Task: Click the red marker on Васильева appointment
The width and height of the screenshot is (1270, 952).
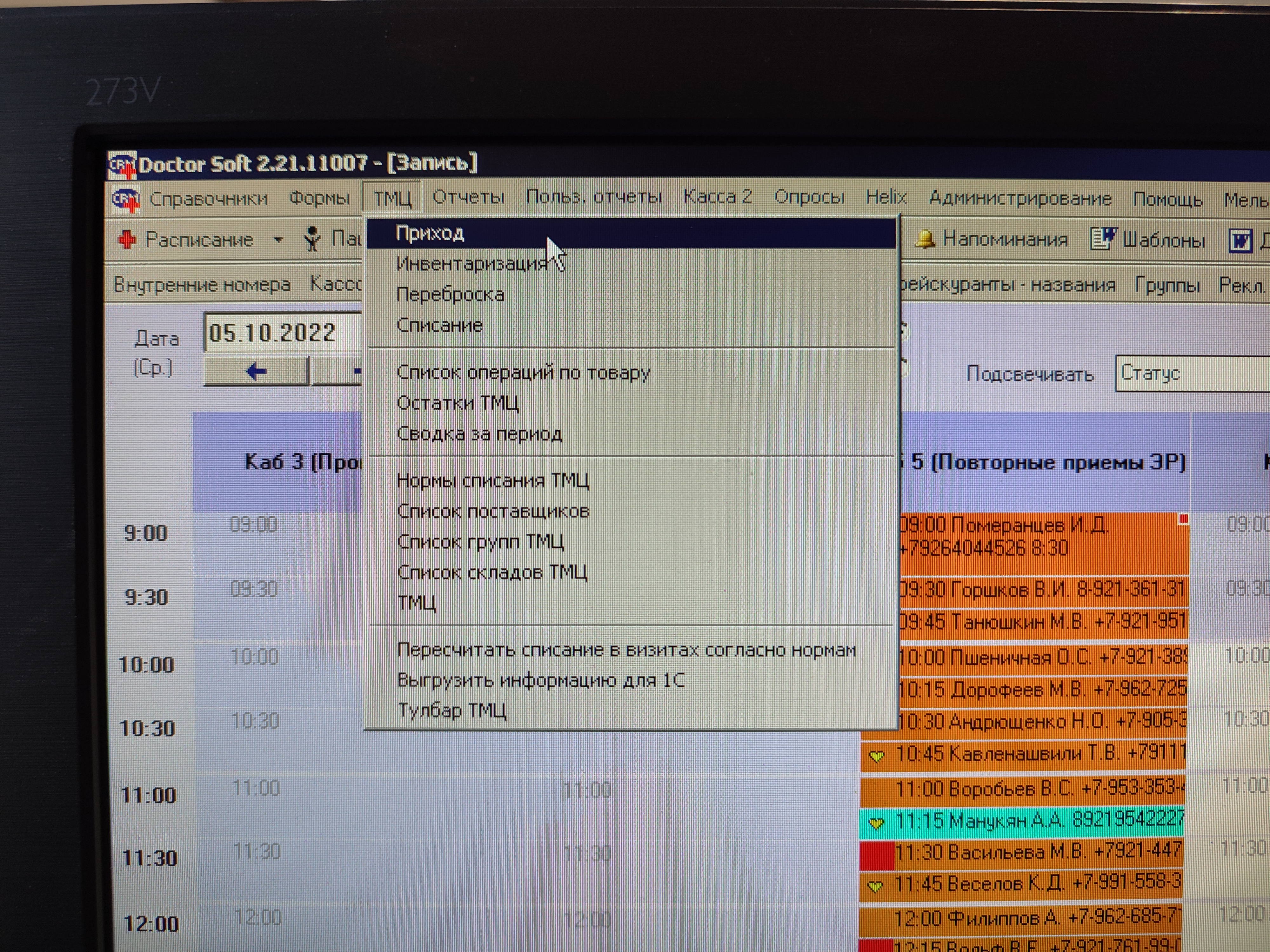Action: pos(877,856)
